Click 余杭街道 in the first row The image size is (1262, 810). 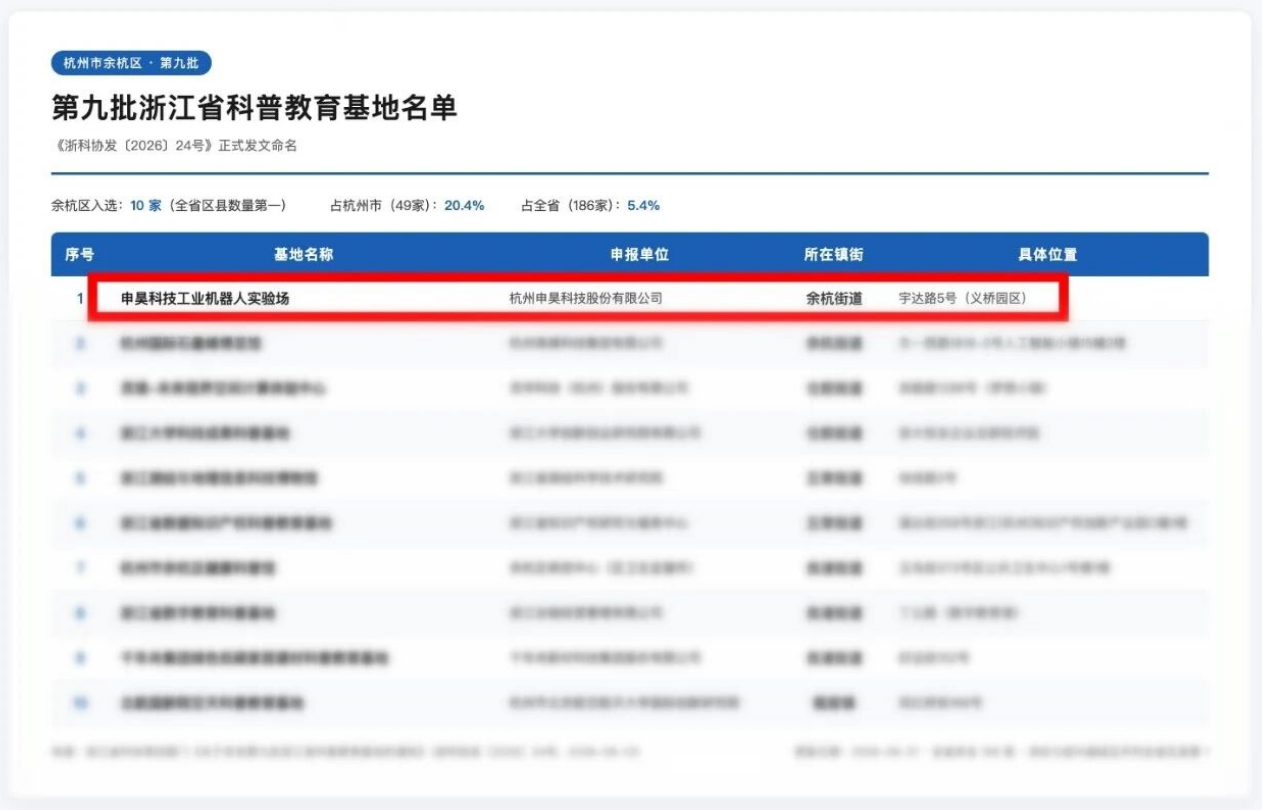pyautogui.click(x=834, y=298)
